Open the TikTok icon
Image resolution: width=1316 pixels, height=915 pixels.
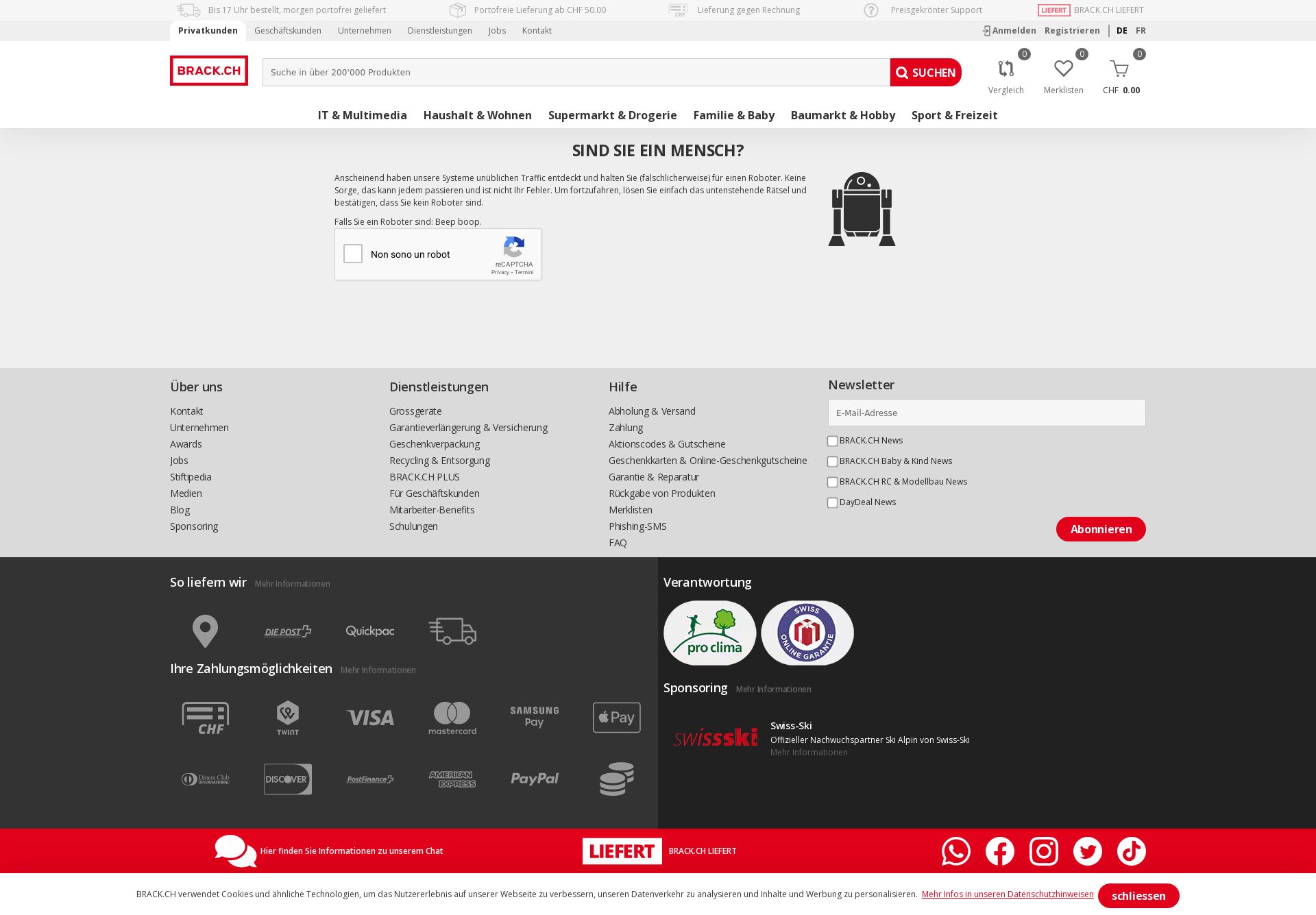click(1132, 851)
